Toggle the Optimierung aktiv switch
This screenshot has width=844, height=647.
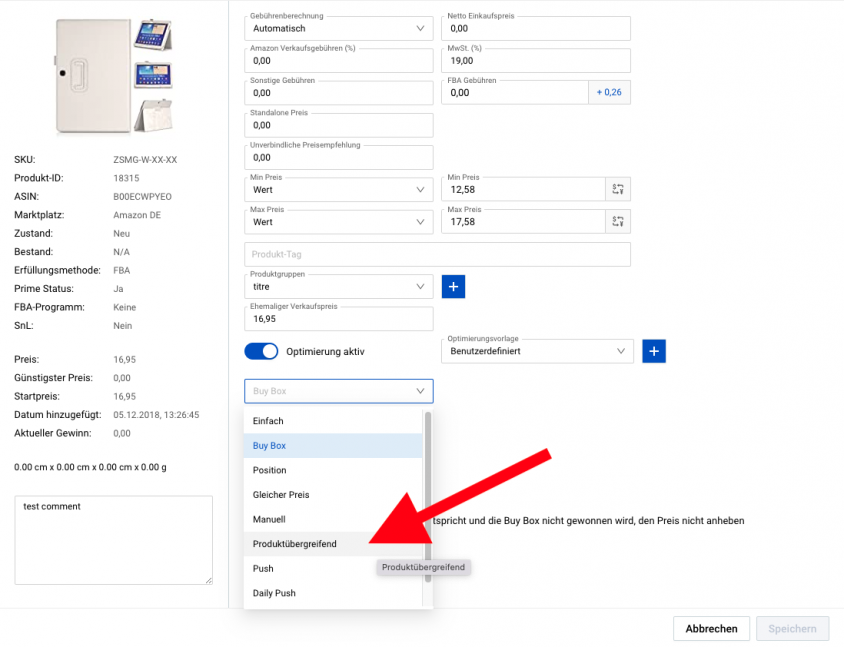[262, 351]
